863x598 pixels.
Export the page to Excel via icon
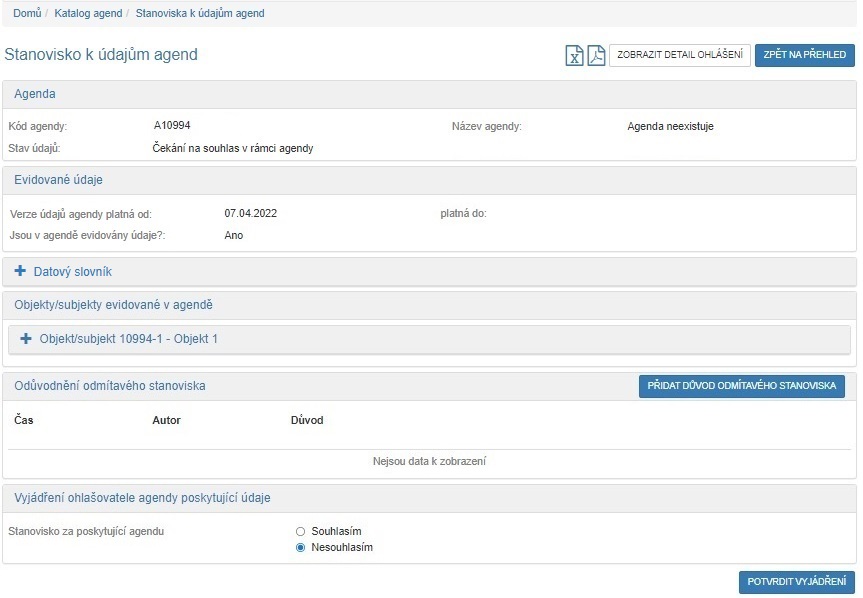click(575, 55)
